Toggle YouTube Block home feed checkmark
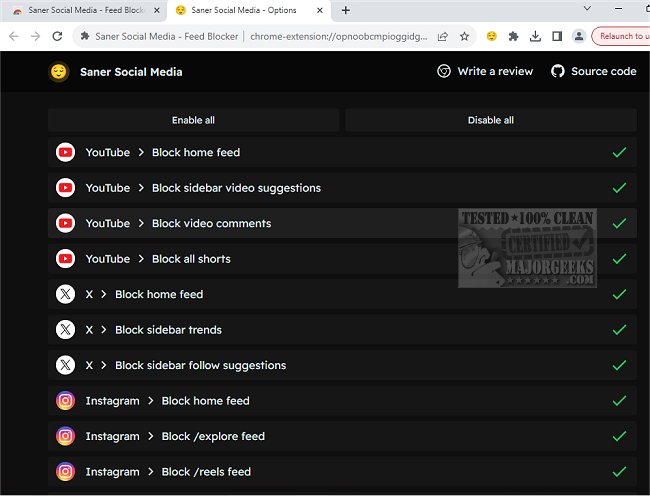This screenshot has height=496, width=650. pyautogui.click(x=619, y=152)
